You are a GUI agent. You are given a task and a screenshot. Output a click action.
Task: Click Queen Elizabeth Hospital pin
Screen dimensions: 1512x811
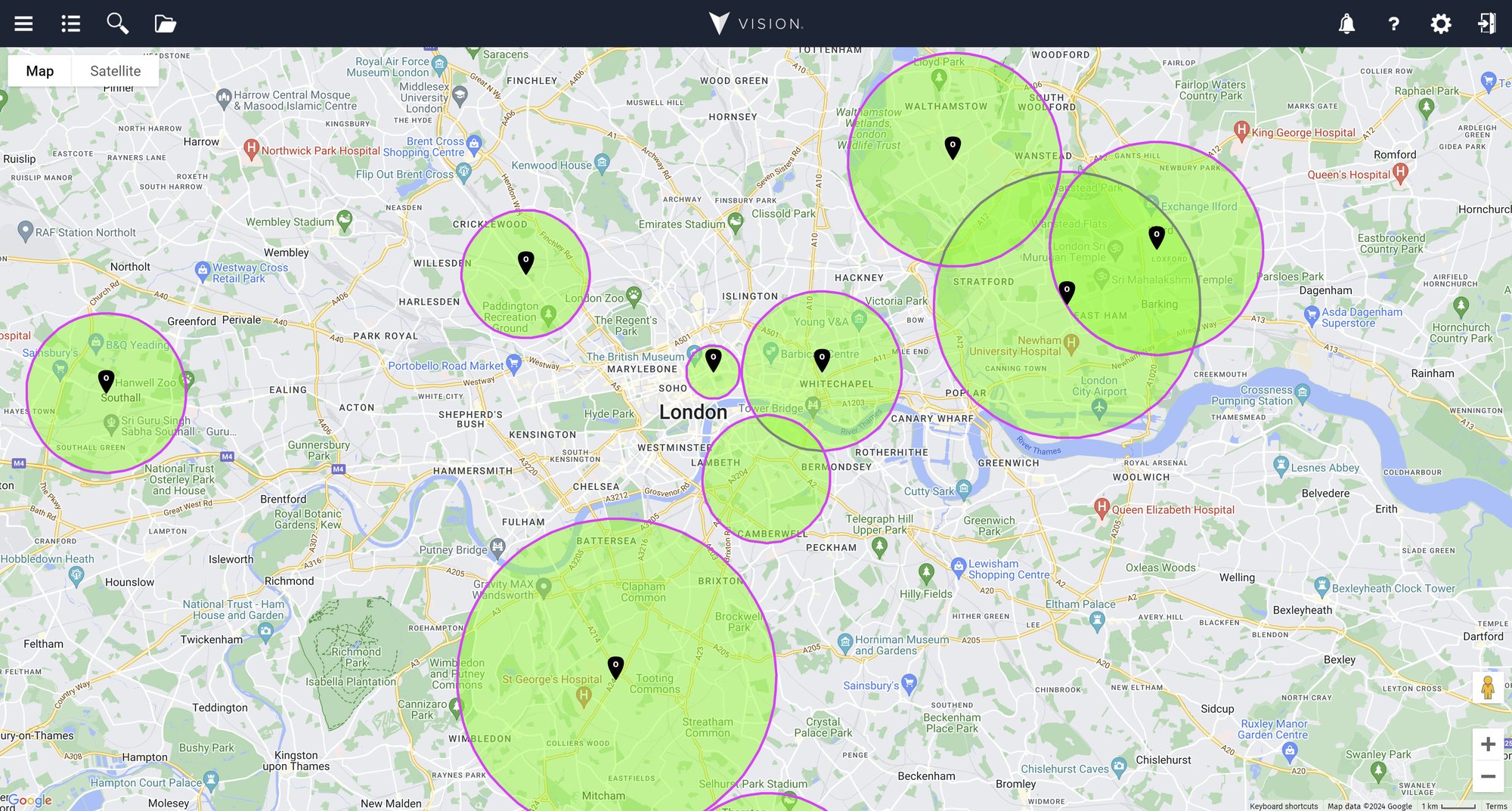[1102, 508]
